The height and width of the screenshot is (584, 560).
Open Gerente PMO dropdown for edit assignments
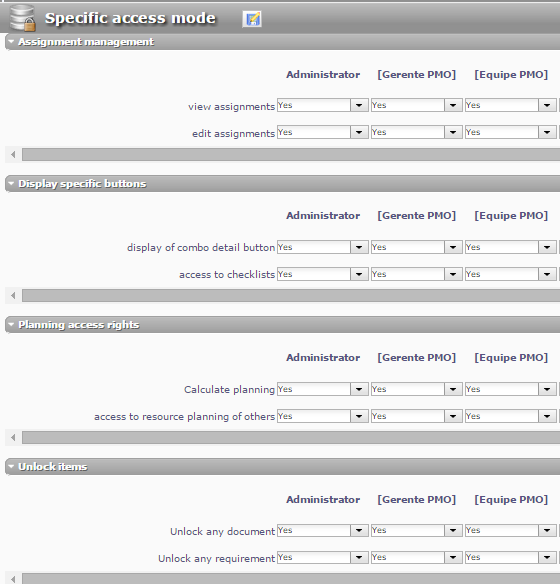[x=453, y=132]
